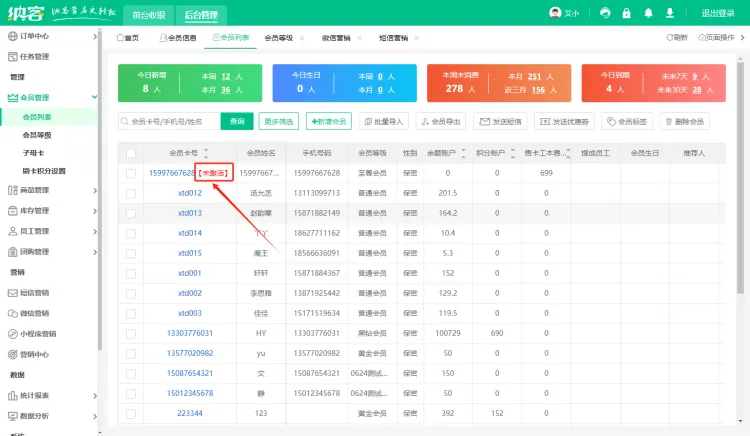This screenshot has height=436, width=750.
Task: Click 删除会员 trash button
Action: pyautogui.click(x=684, y=121)
